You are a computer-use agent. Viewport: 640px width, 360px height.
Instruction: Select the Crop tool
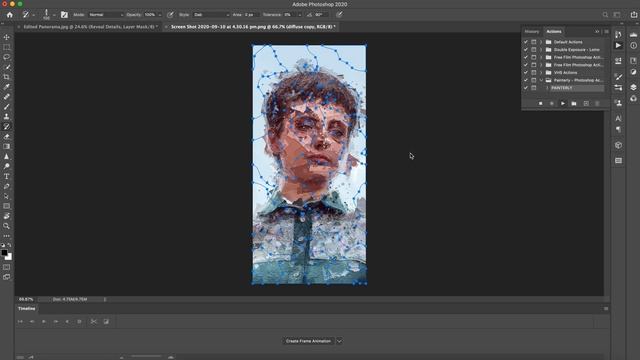7,77
